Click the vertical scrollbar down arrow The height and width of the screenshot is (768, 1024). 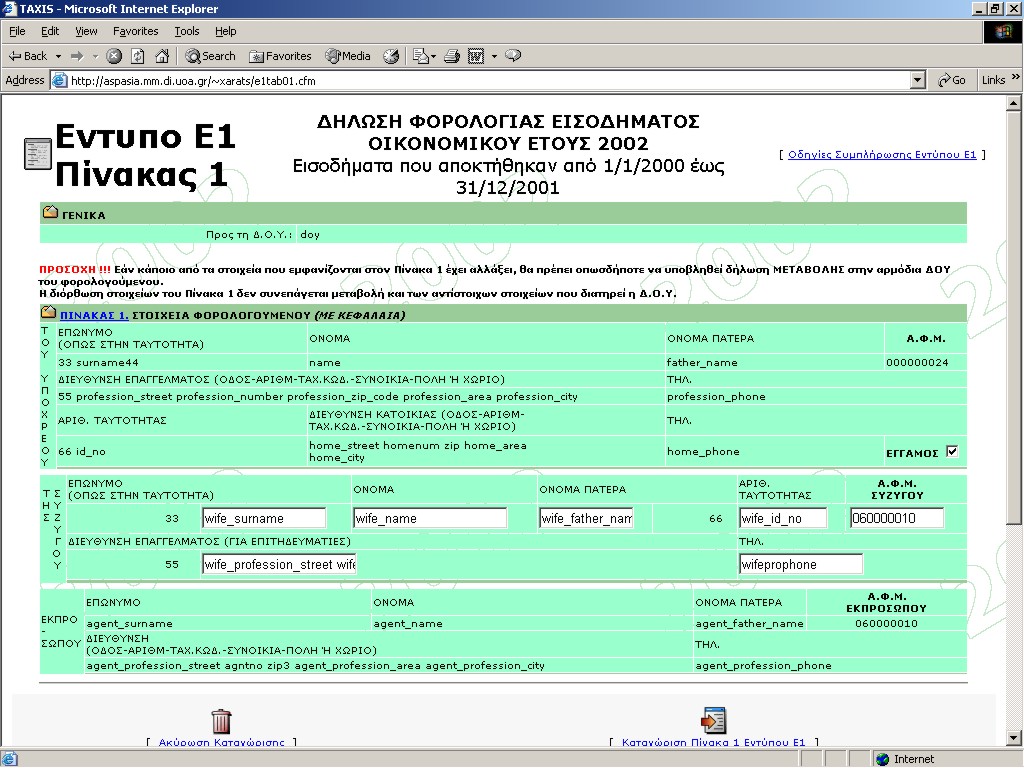tap(1014, 739)
